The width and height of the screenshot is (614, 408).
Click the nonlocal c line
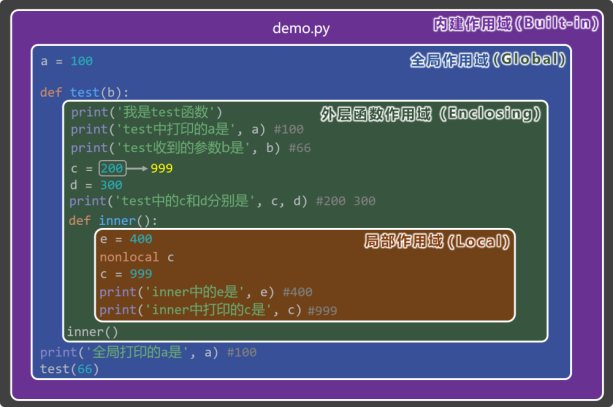(137, 257)
